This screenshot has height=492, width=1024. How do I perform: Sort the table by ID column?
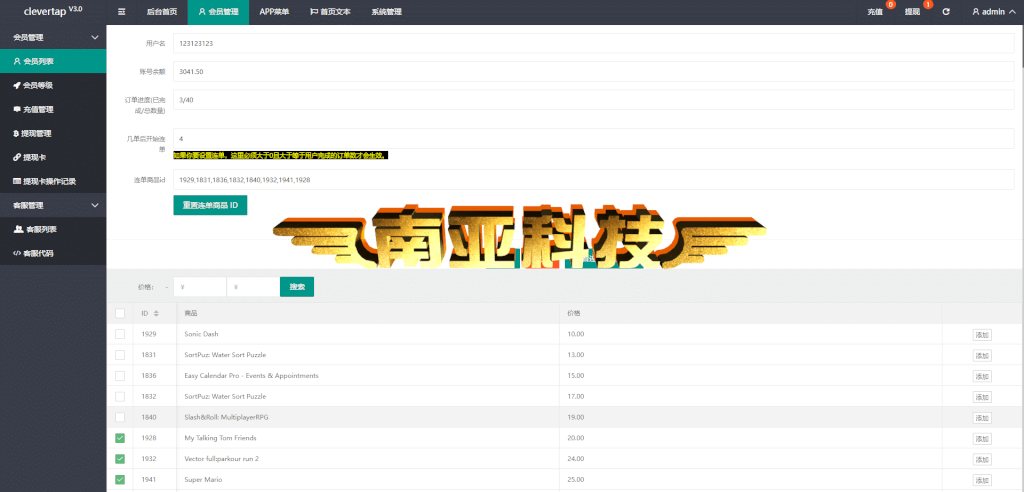pos(155,314)
